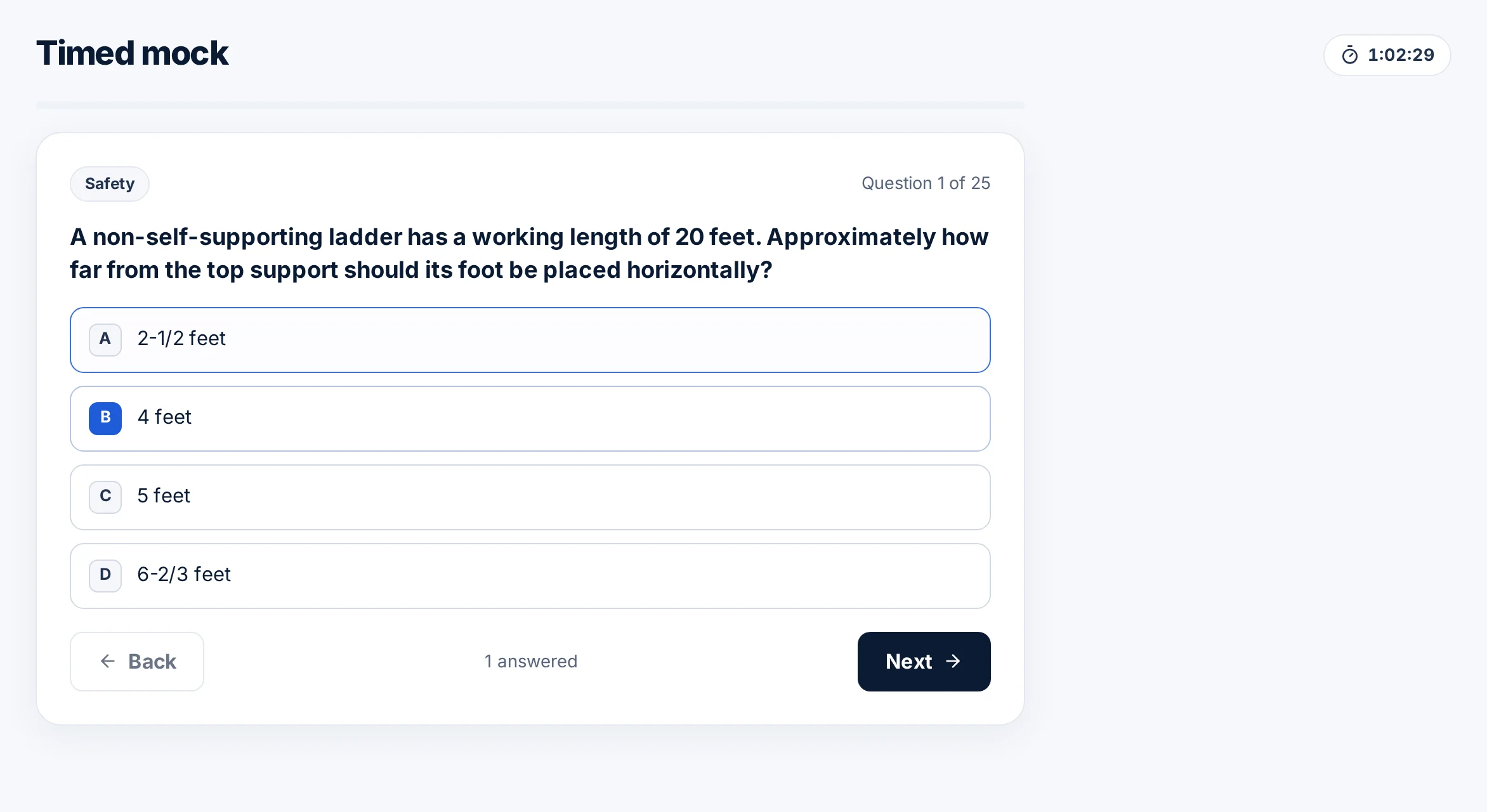Click the 1 answered status text

tap(531, 661)
